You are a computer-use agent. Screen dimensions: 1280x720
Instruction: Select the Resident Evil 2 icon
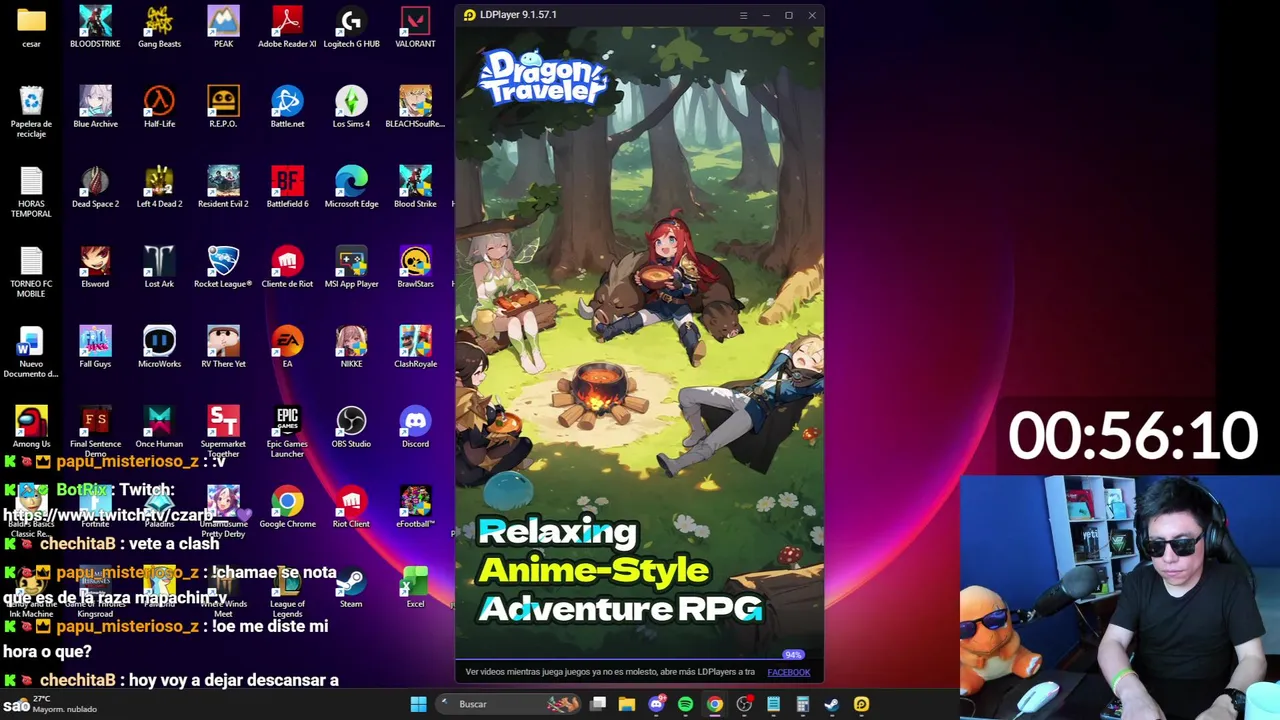click(x=223, y=187)
